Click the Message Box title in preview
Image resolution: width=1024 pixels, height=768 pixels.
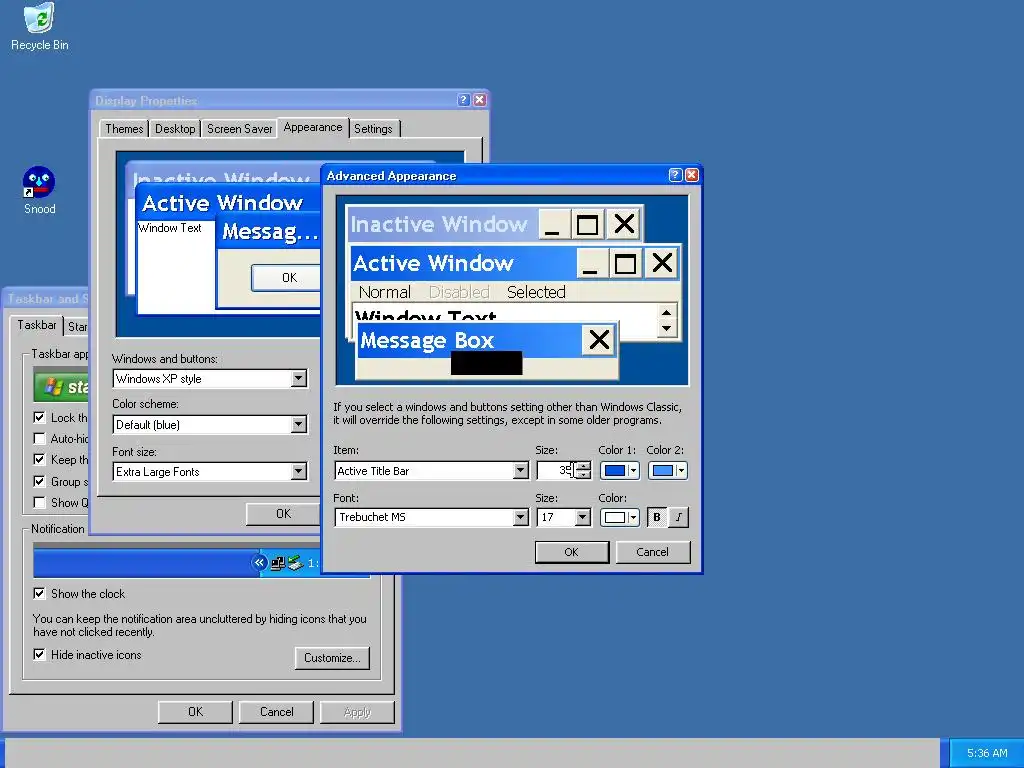[x=427, y=340]
